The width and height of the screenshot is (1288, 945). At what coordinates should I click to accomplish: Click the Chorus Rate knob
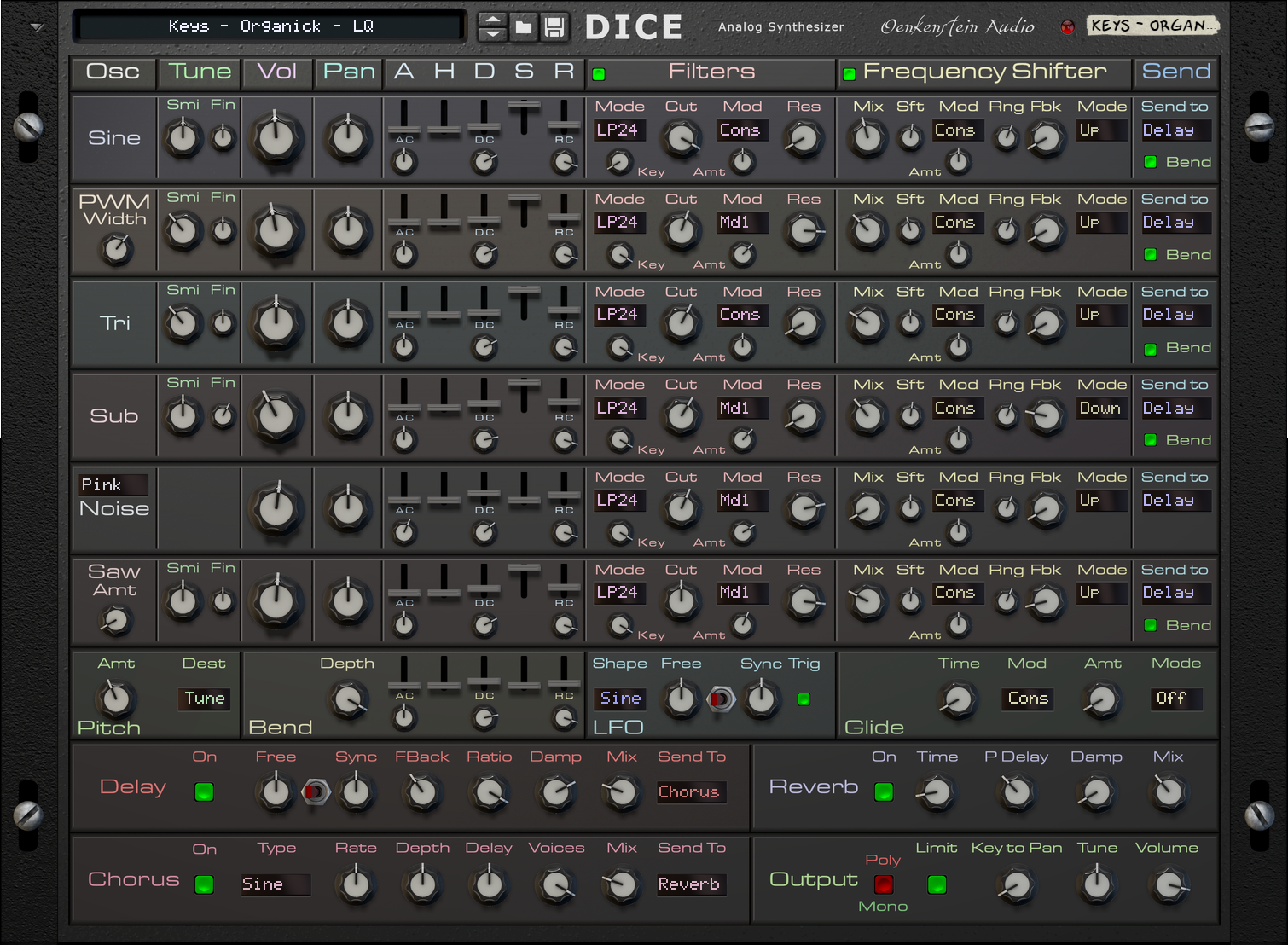tap(355, 884)
